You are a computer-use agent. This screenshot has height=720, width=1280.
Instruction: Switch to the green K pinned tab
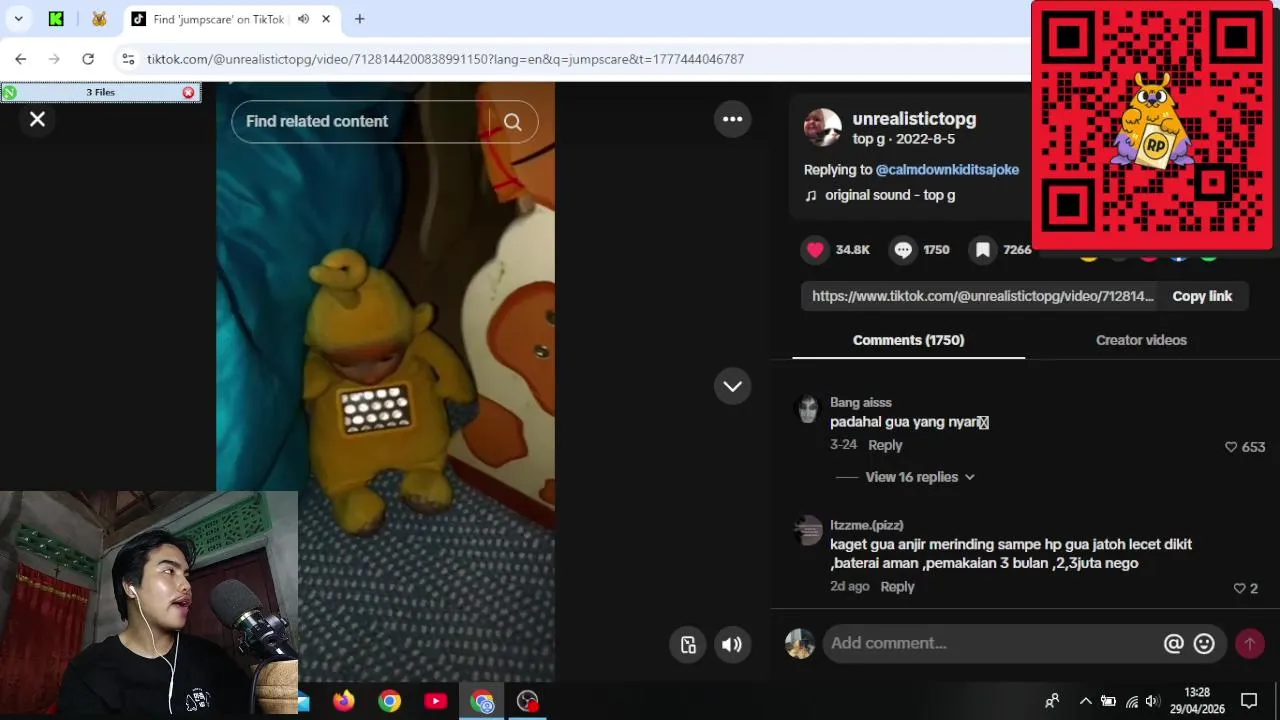click(x=56, y=19)
